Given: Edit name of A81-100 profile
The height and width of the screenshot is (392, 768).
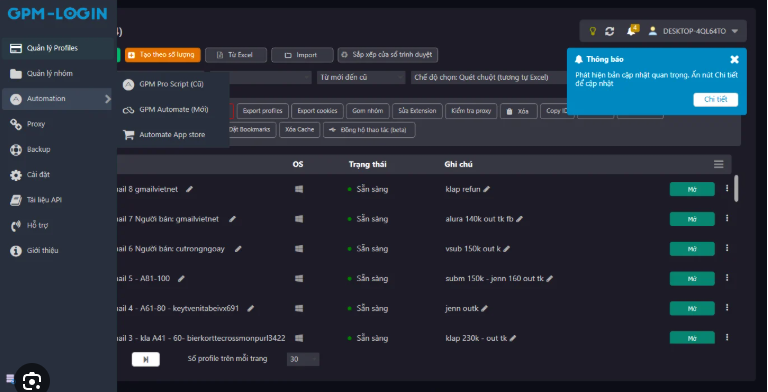Looking at the screenshot, I should point(181,278).
